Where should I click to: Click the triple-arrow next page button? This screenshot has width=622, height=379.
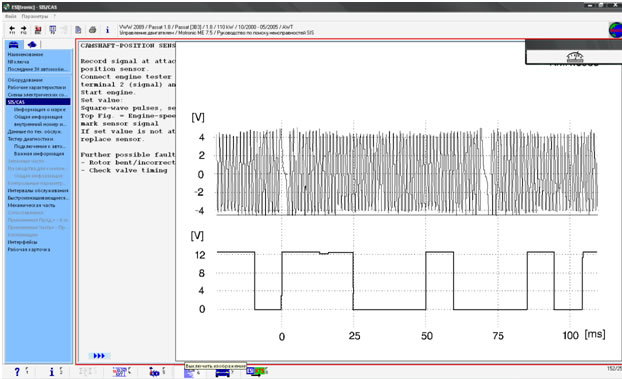[99, 356]
